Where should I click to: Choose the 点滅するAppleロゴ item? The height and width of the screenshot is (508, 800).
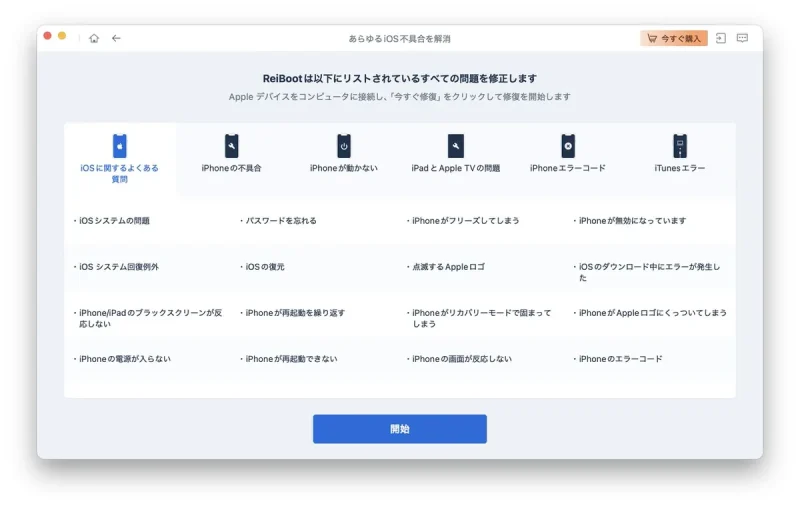coord(448,267)
